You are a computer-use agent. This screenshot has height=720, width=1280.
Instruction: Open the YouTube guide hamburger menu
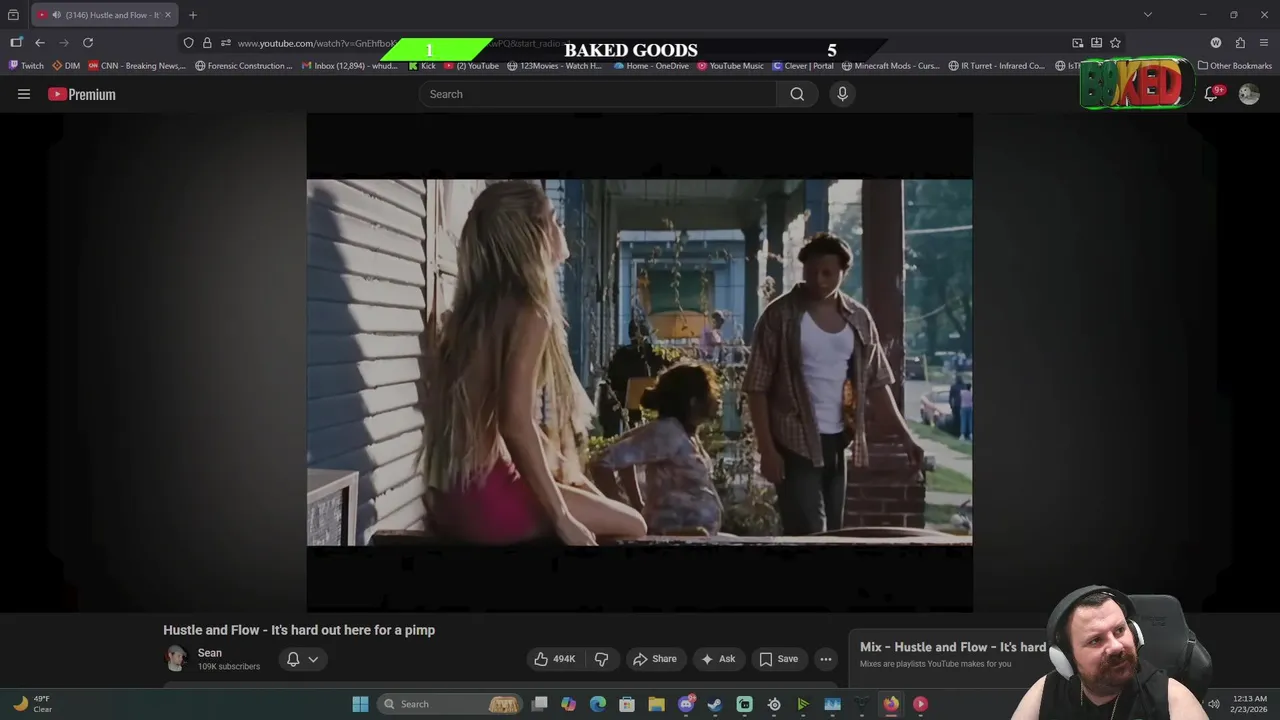pyautogui.click(x=24, y=94)
